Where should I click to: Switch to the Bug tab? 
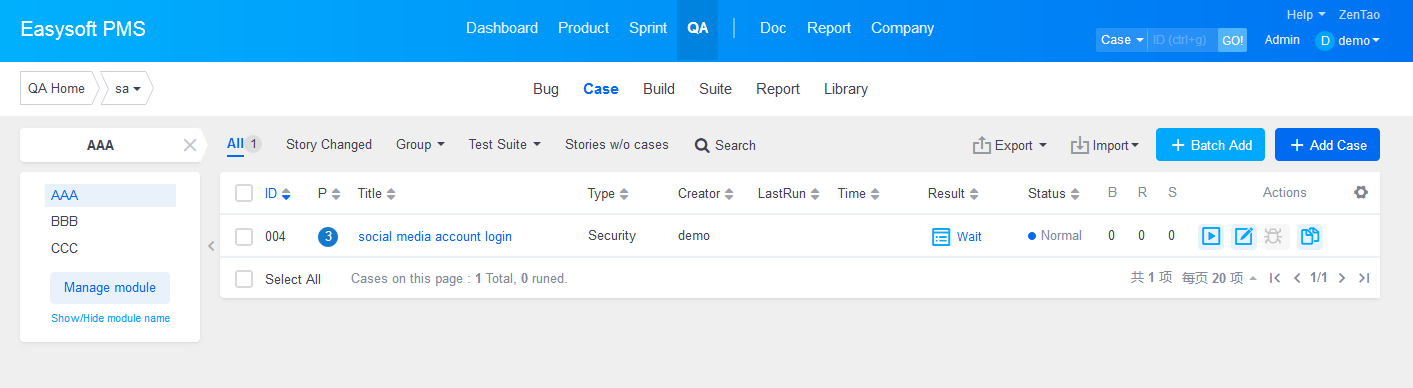[546, 89]
